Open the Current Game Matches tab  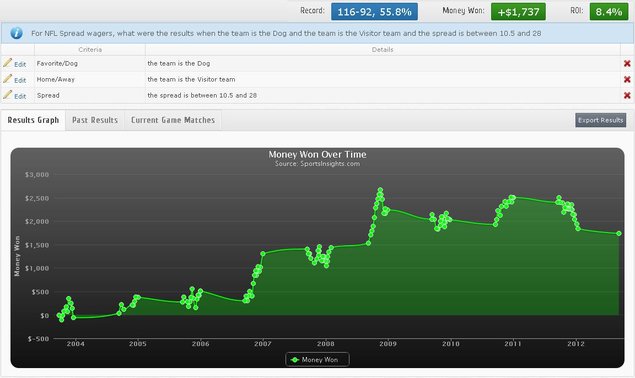(173, 120)
